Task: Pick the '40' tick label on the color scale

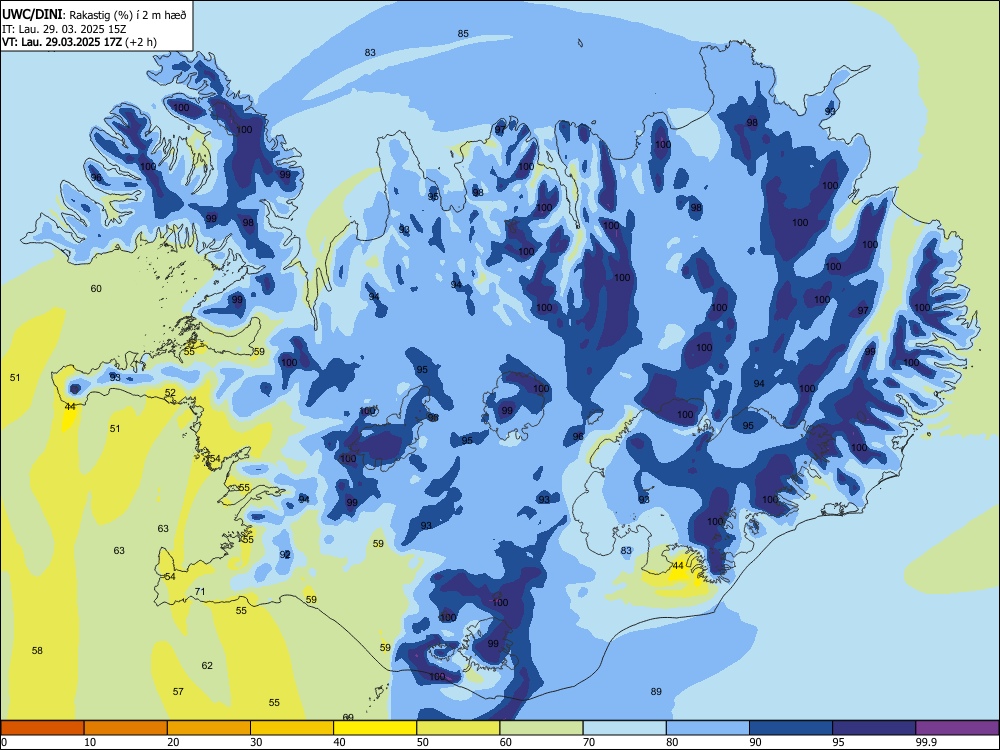Action: click(x=339, y=742)
